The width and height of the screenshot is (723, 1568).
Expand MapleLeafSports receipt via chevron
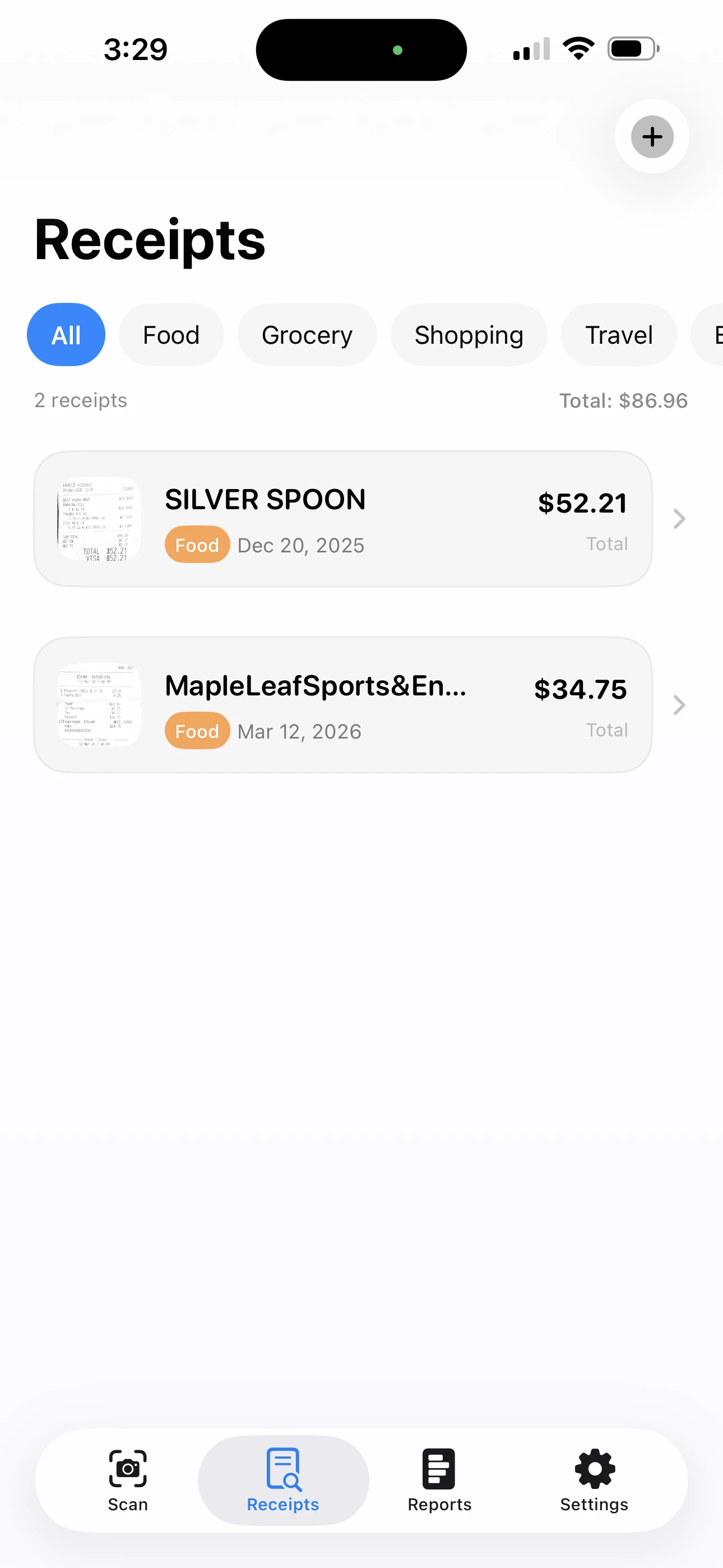pyautogui.click(x=679, y=705)
